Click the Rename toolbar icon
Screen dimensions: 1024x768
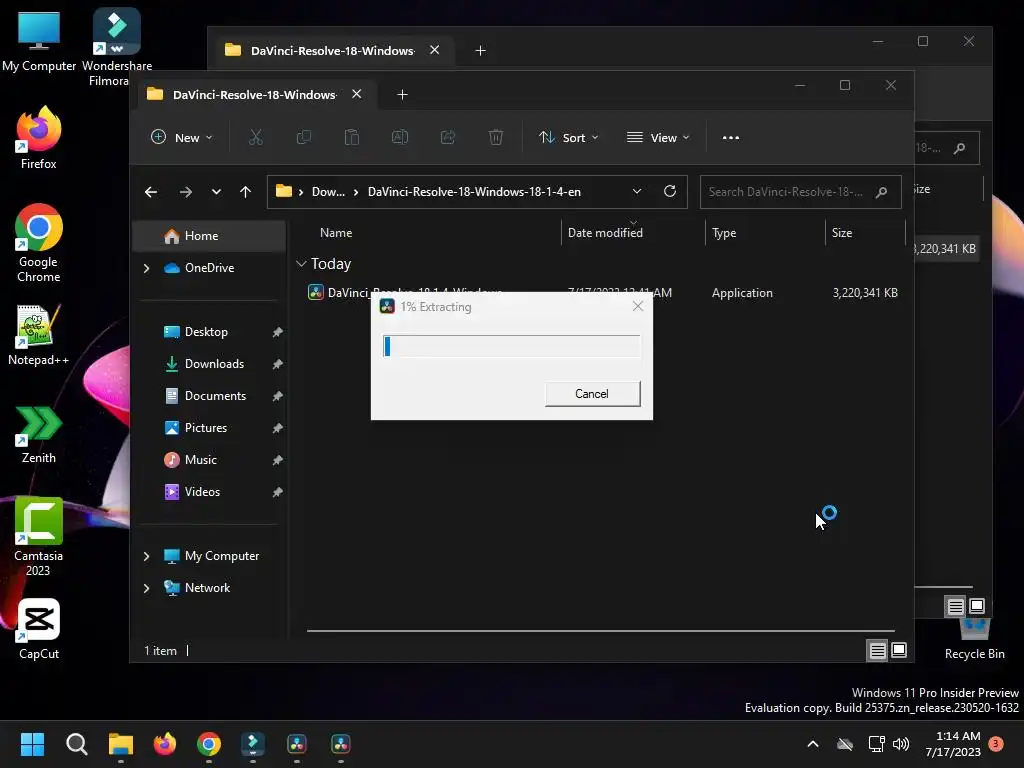click(400, 138)
